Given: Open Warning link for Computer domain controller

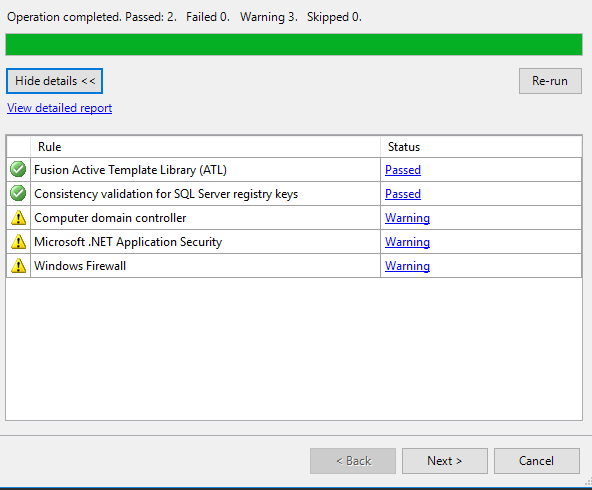Looking at the screenshot, I should (407, 218).
